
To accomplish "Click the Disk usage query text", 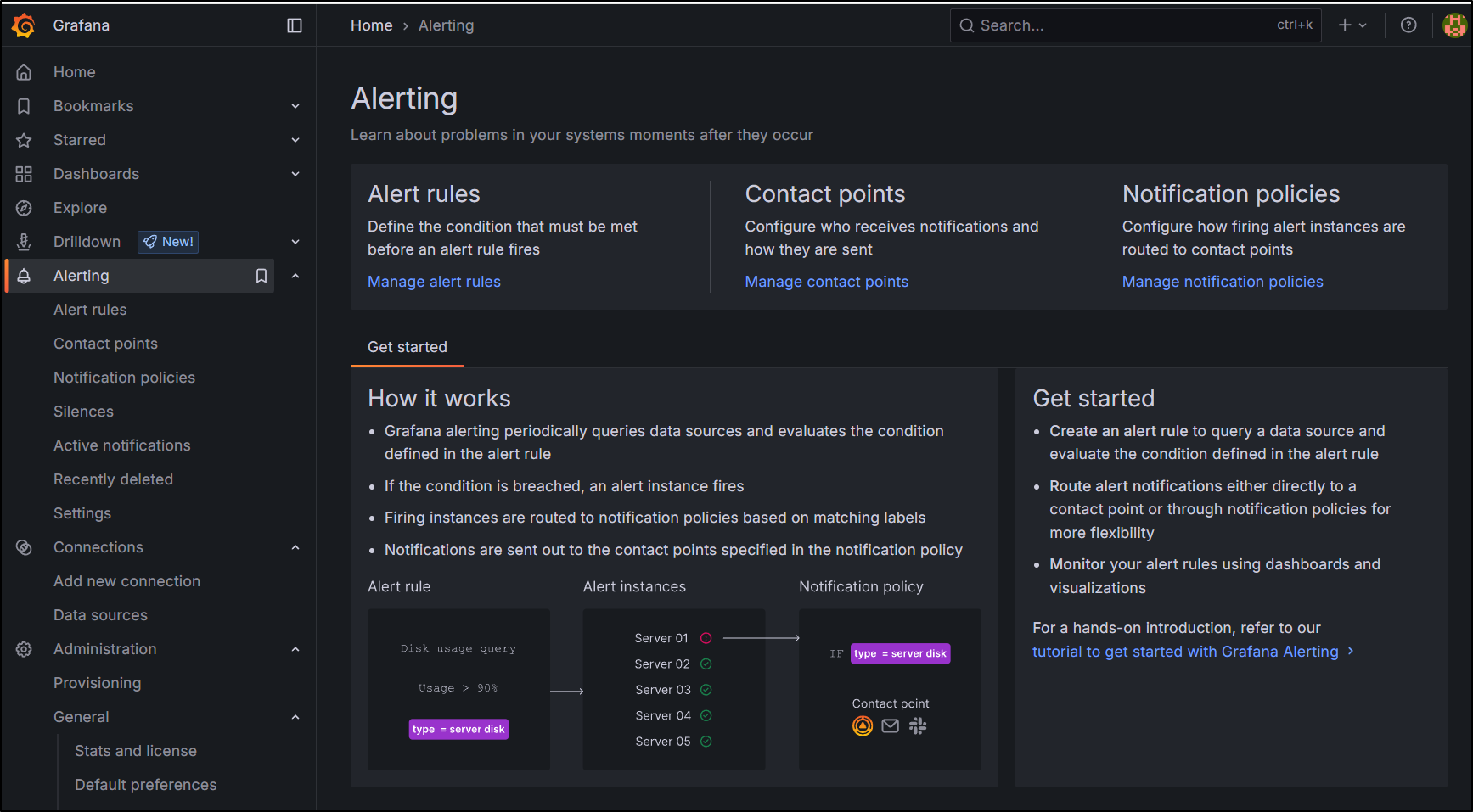I will pyautogui.click(x=458, y=649).
